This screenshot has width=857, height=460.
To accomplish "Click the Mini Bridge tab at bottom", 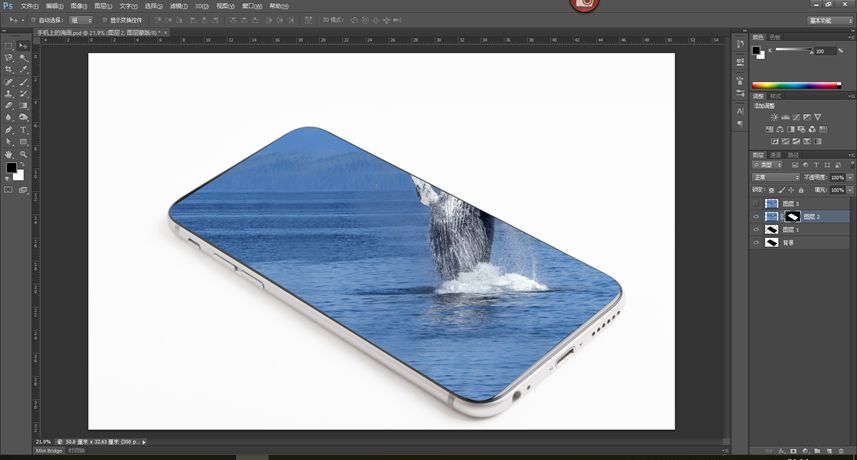I will point(49,451).
